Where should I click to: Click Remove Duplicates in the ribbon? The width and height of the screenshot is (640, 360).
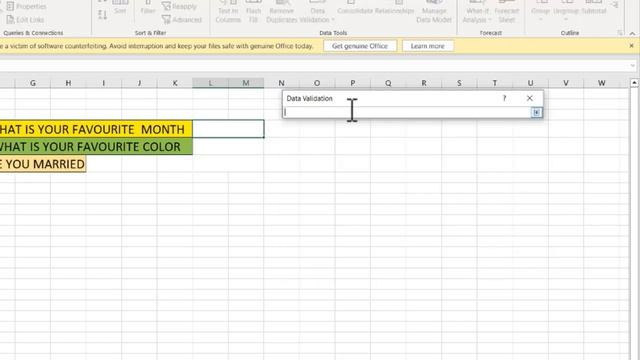click(282, 12)
